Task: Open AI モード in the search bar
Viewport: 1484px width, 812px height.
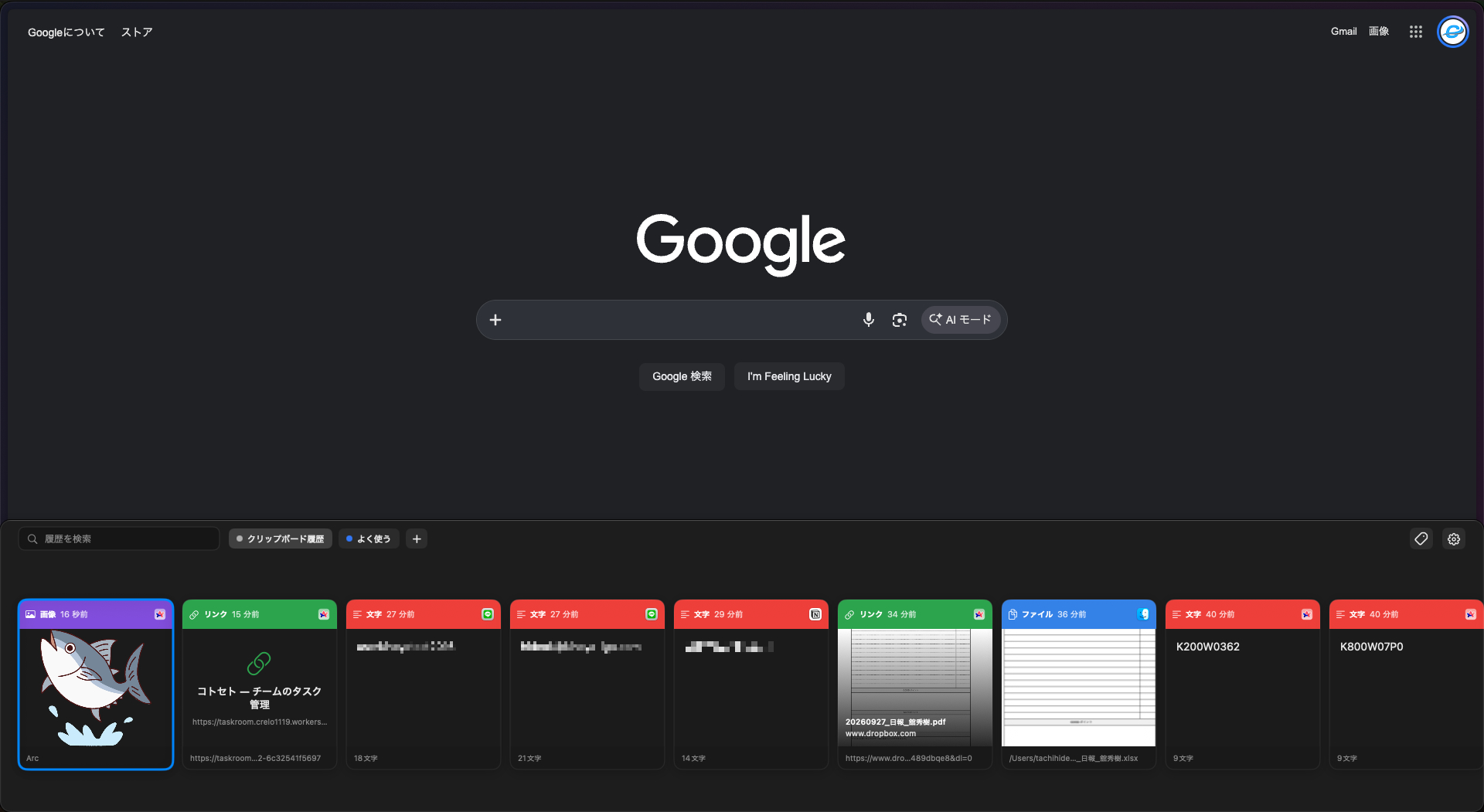Action: tap(960, 320)
